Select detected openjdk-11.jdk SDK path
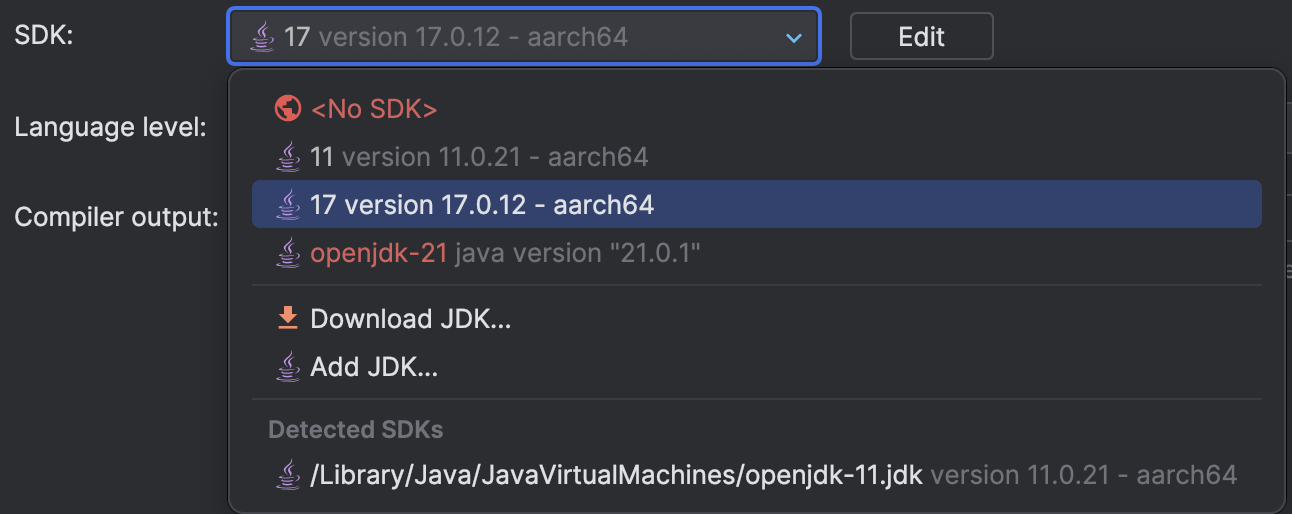Image resolution: width=1292 pixels, height=514 pixels. click(757, 474)
